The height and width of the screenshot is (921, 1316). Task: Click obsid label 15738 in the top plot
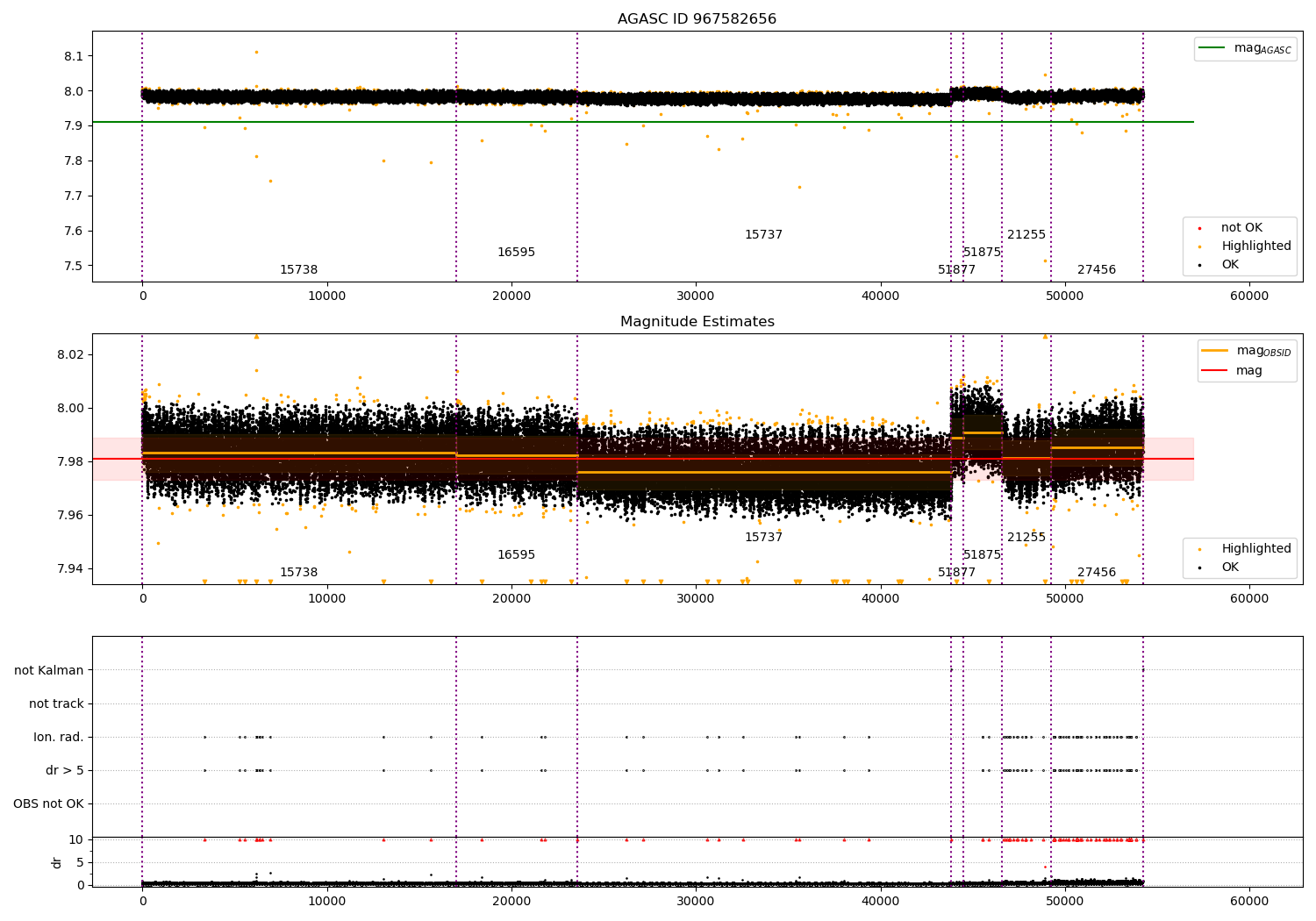coord(299,270)
